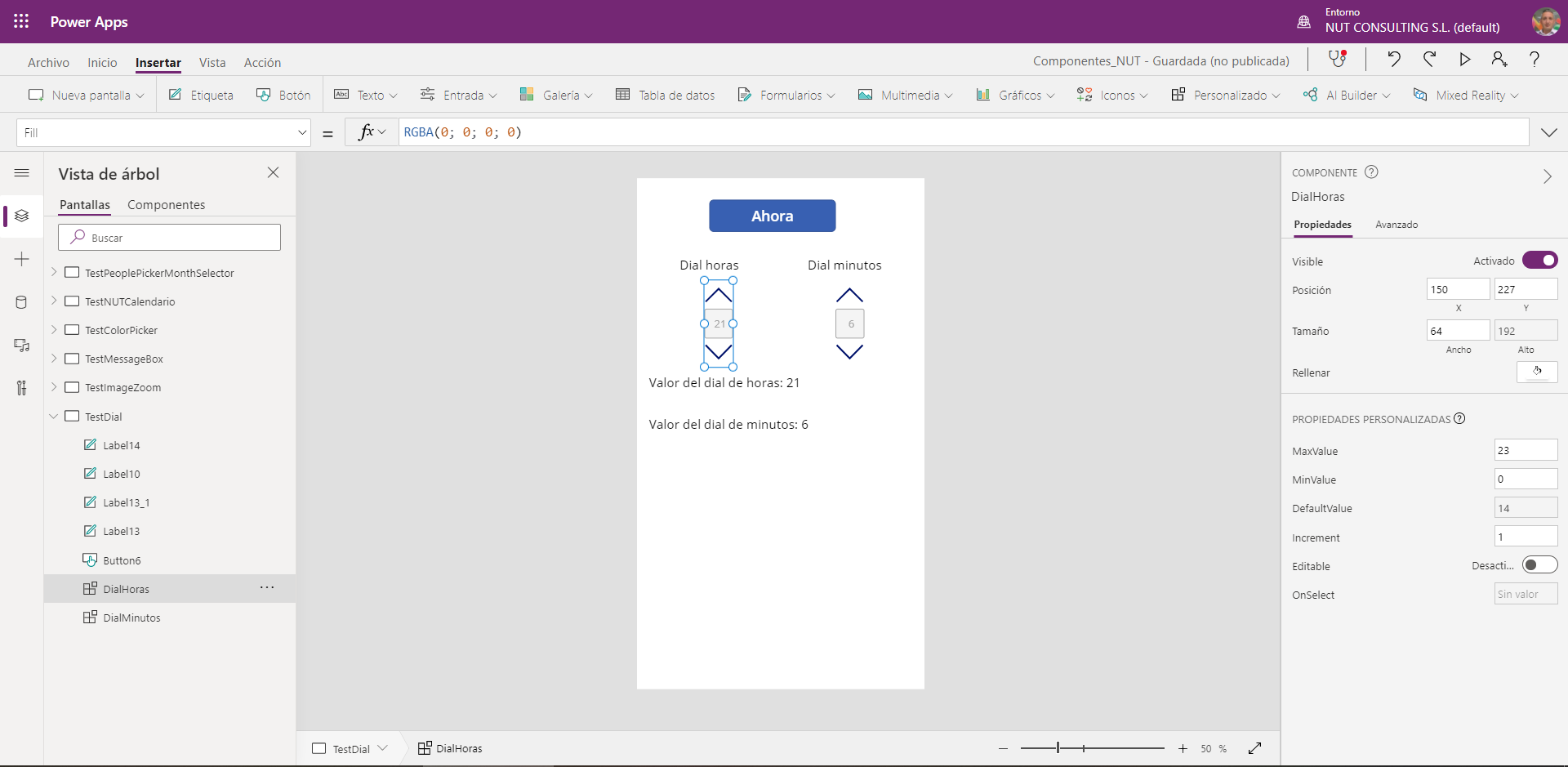Click DialHoras up arrow on canvas

tap(719, 295)
